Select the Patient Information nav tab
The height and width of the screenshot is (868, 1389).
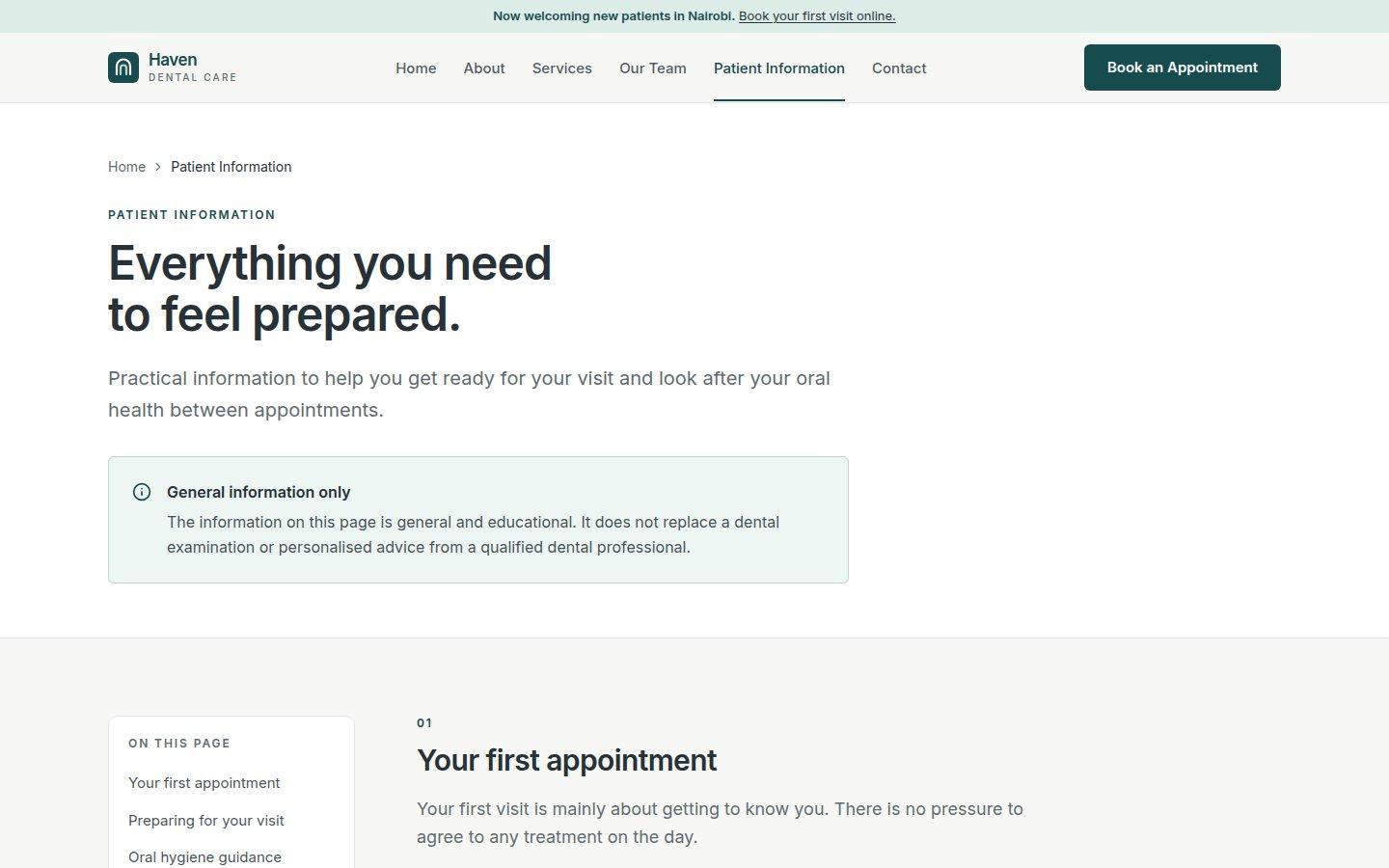tap(779, 68)
